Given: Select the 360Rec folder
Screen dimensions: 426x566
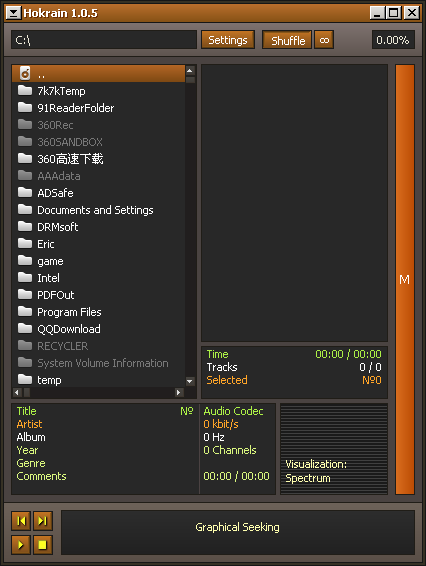Looking at the screenshot, I should 98,125.
